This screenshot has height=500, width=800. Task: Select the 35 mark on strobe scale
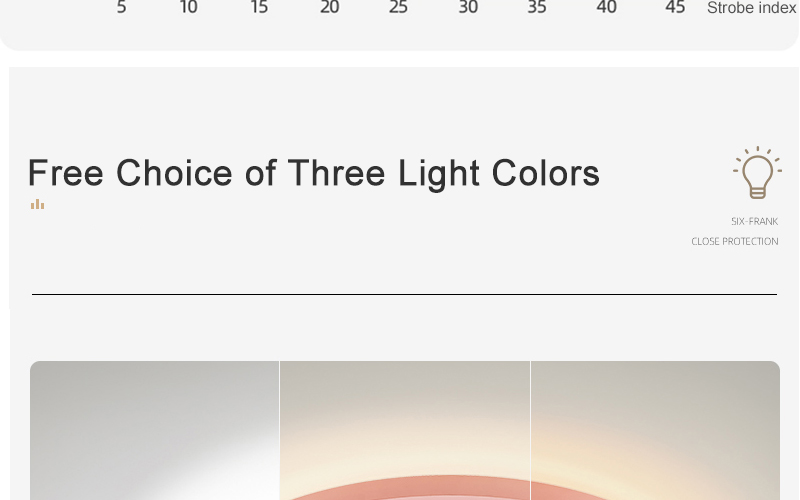537,7
